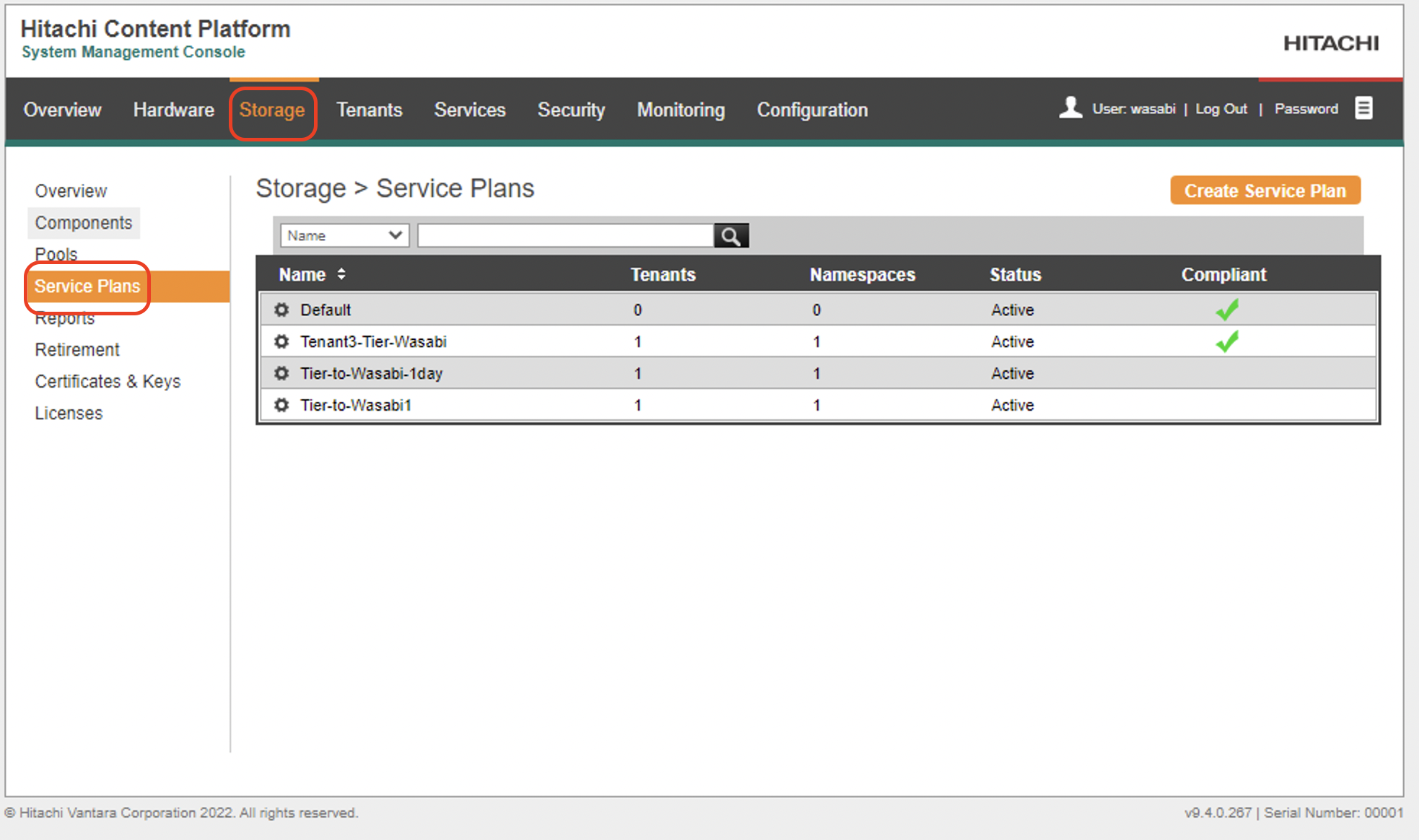Click the Compliant column header
Image resolution: width=1419 pixels, height=840 pixels.
click(x=1224, y=274)
